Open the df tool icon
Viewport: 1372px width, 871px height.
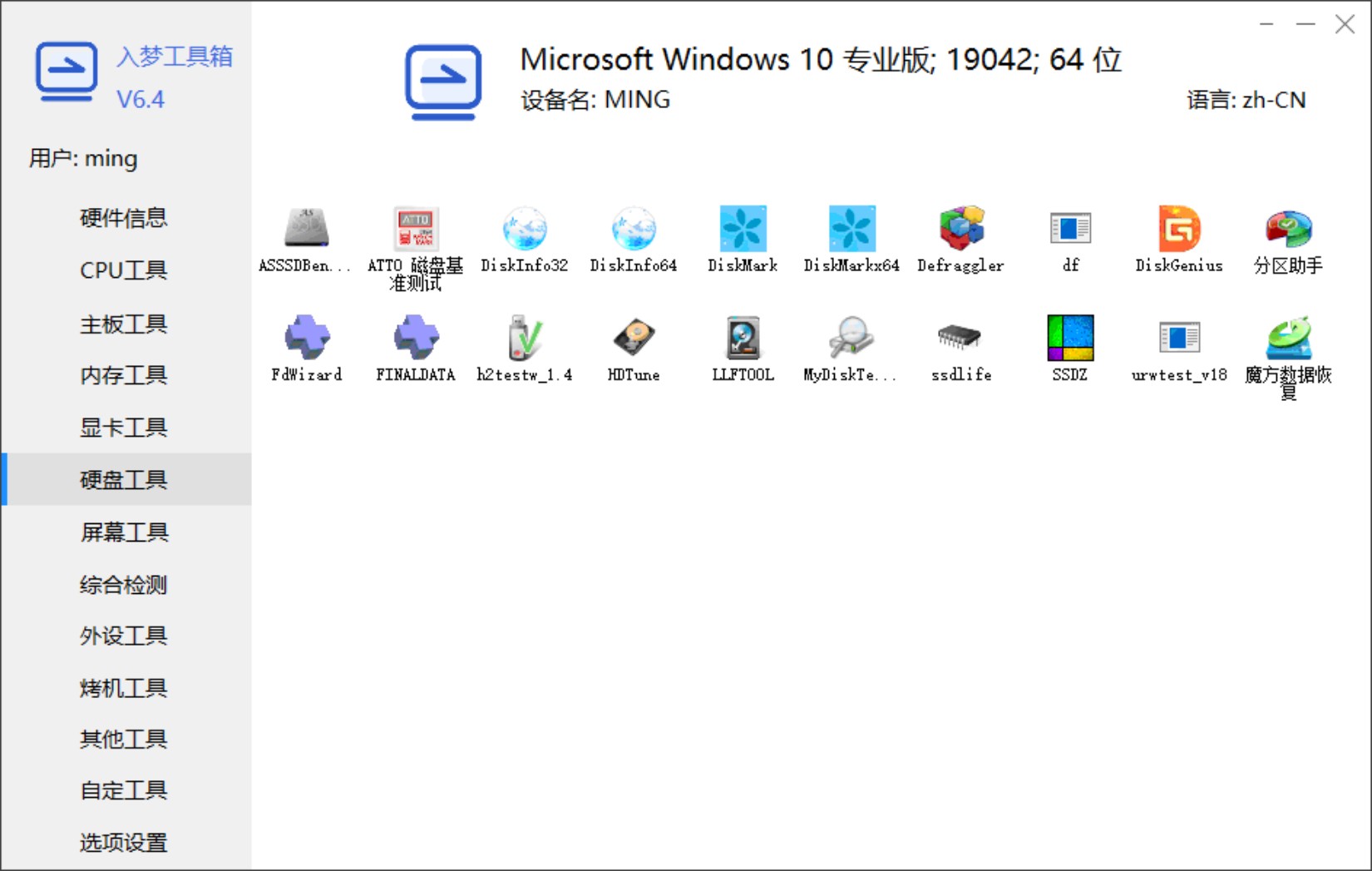[x=1070, y=228]
